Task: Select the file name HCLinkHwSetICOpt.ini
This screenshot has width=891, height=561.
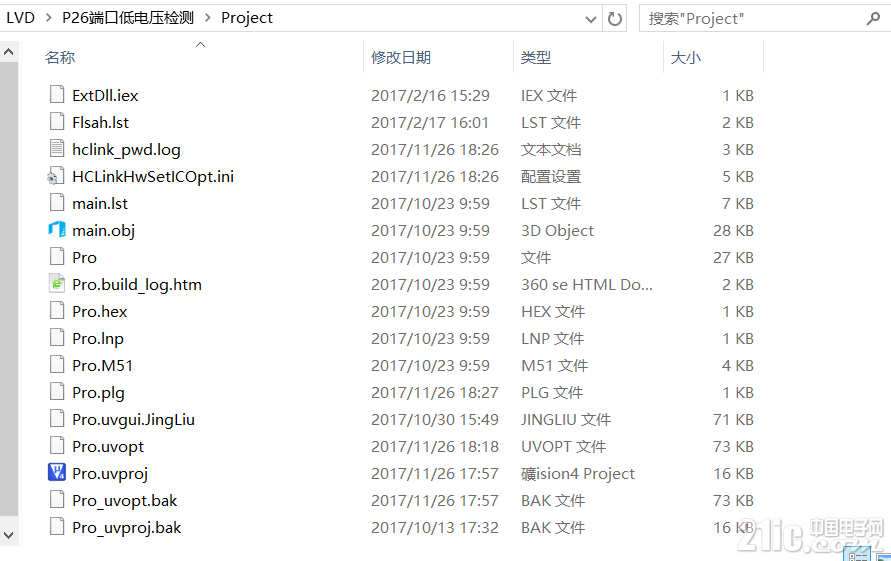Action: (153, 176)
